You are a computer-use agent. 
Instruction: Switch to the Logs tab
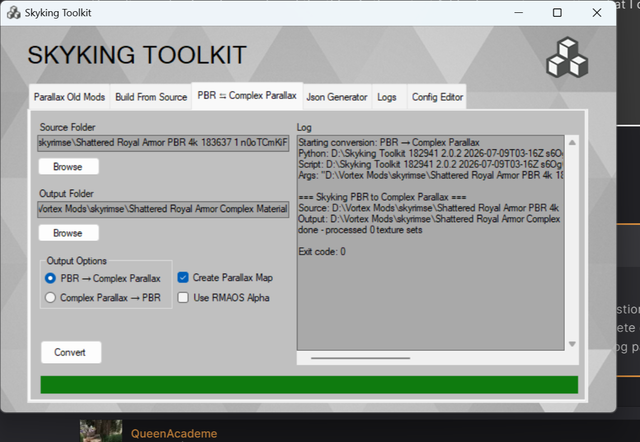387,97
